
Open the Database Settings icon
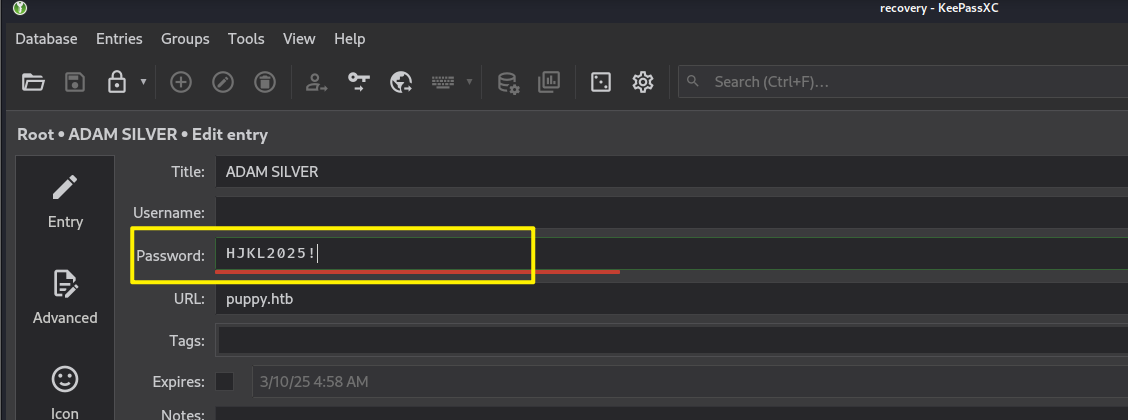coord(509,83)
